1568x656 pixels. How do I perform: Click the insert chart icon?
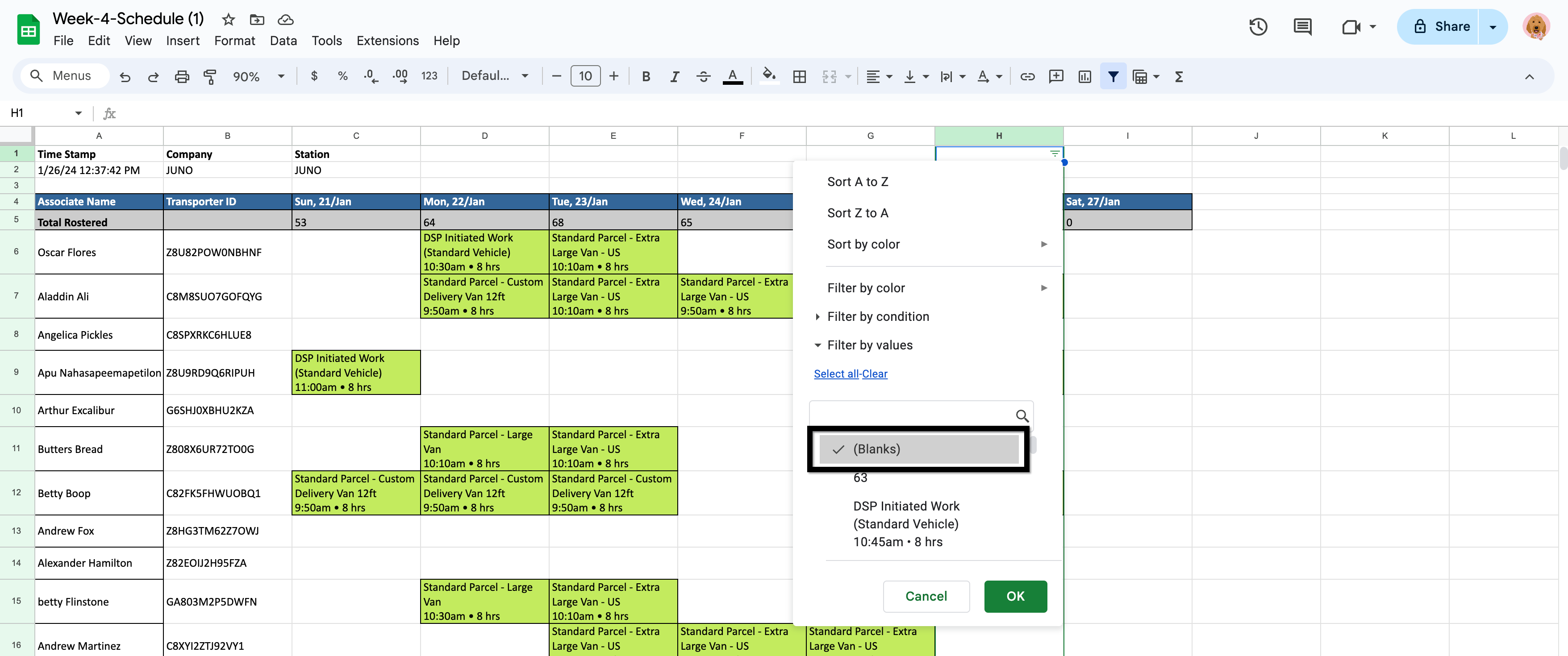click(x=1084, y=77)
